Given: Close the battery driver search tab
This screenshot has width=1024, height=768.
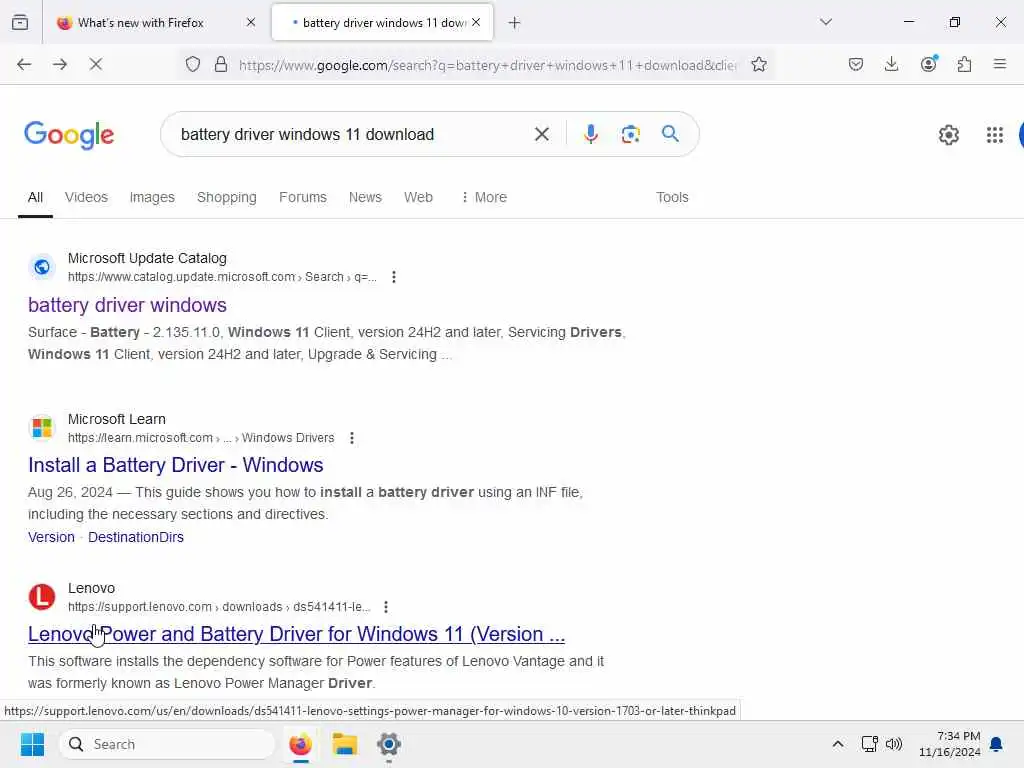Looking at the screenshot, I should pyautogui.click(x=476, y=23).
